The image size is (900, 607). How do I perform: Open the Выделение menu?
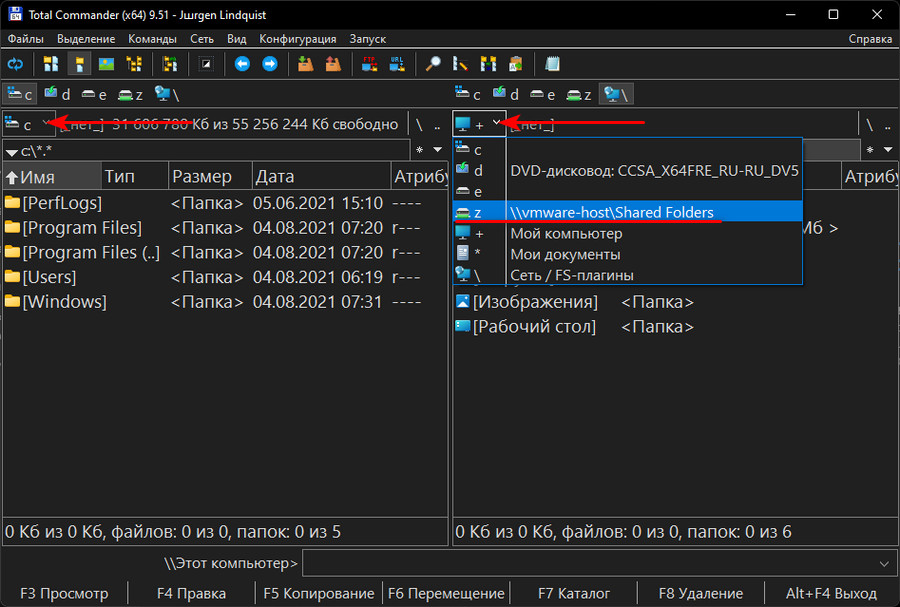coord(86,39)
